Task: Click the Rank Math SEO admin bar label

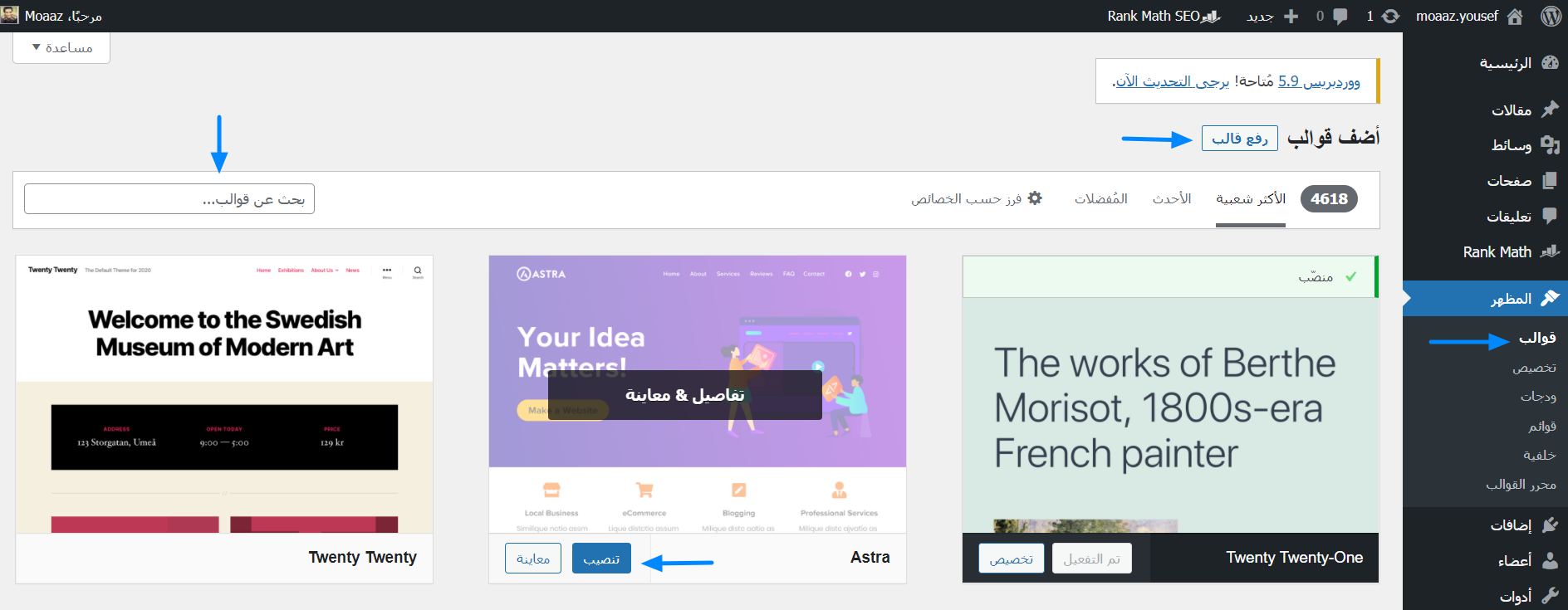Action: point(1153,16)
